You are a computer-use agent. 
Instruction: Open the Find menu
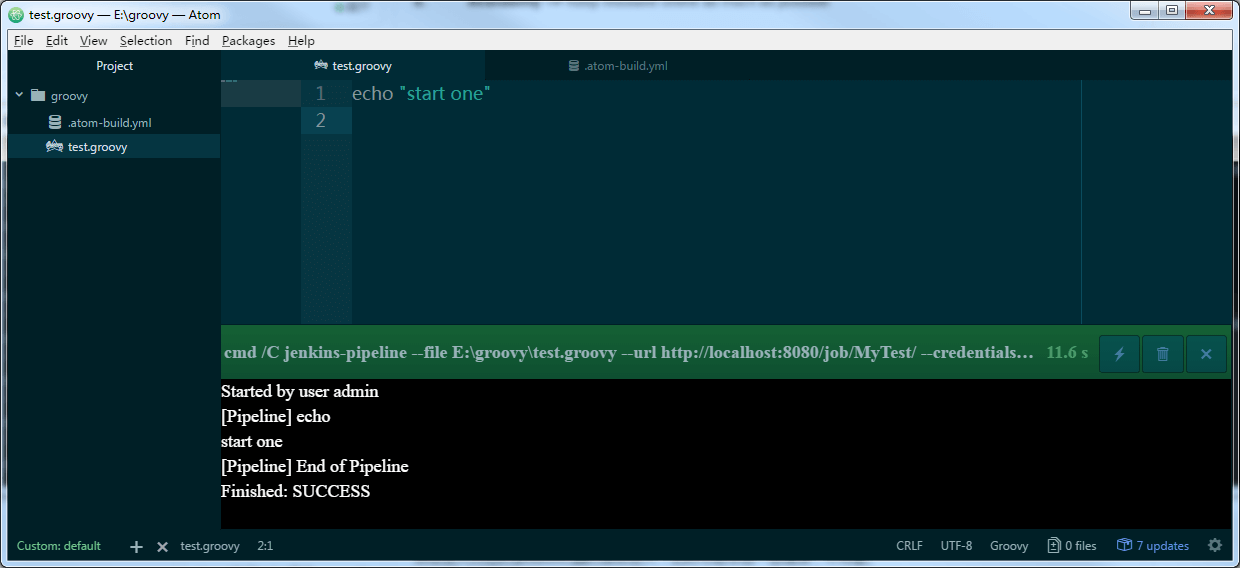coord(197,41)
